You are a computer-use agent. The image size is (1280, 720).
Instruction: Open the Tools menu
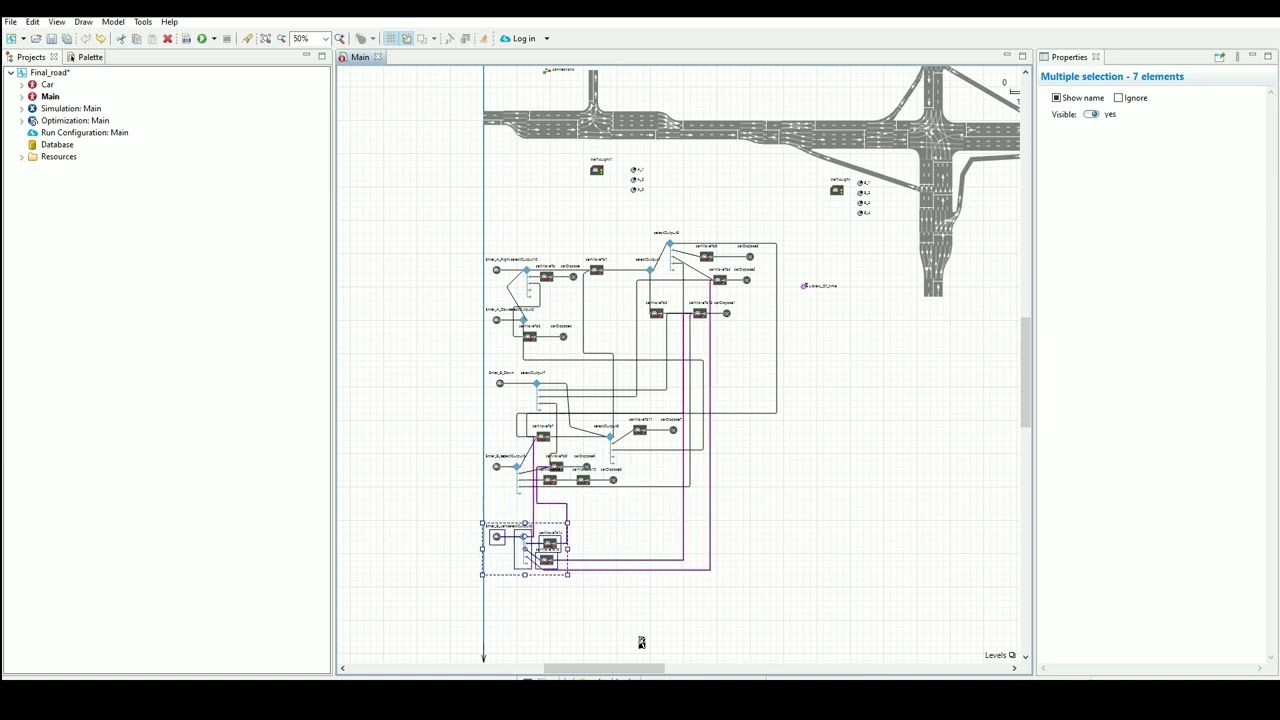143,22
